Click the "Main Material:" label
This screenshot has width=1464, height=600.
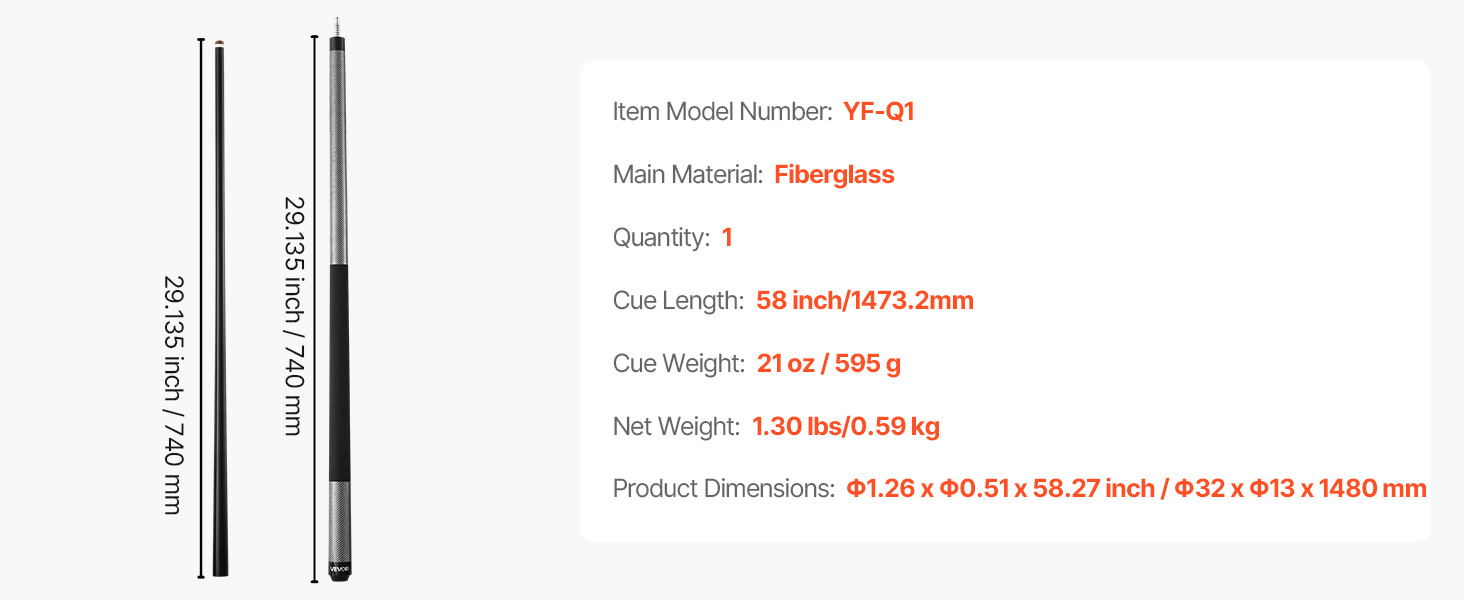tap(688, 175)
